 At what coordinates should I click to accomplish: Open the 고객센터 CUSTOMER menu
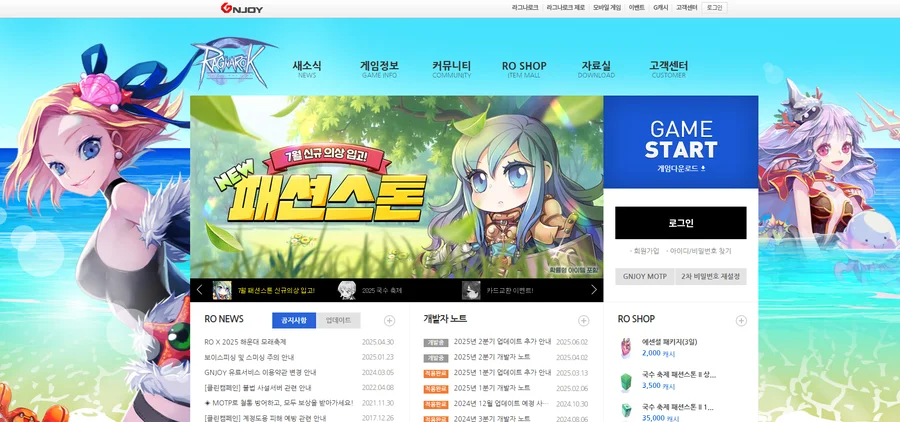668,69
